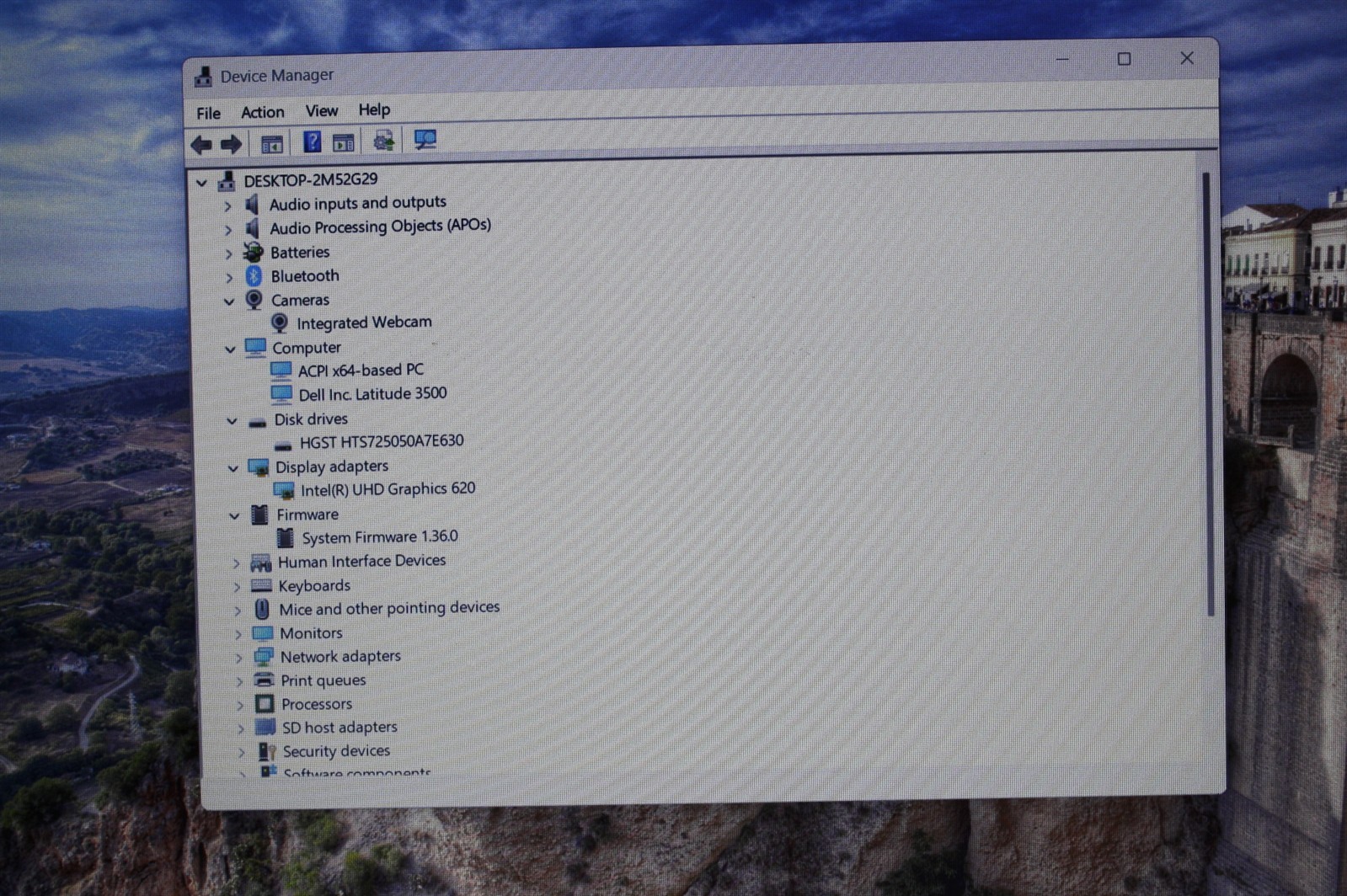Screen dimensions: 1347x896
Task: Select the HGST HTS725050A7E630 disk drive
Action: [x=381, y=441]
